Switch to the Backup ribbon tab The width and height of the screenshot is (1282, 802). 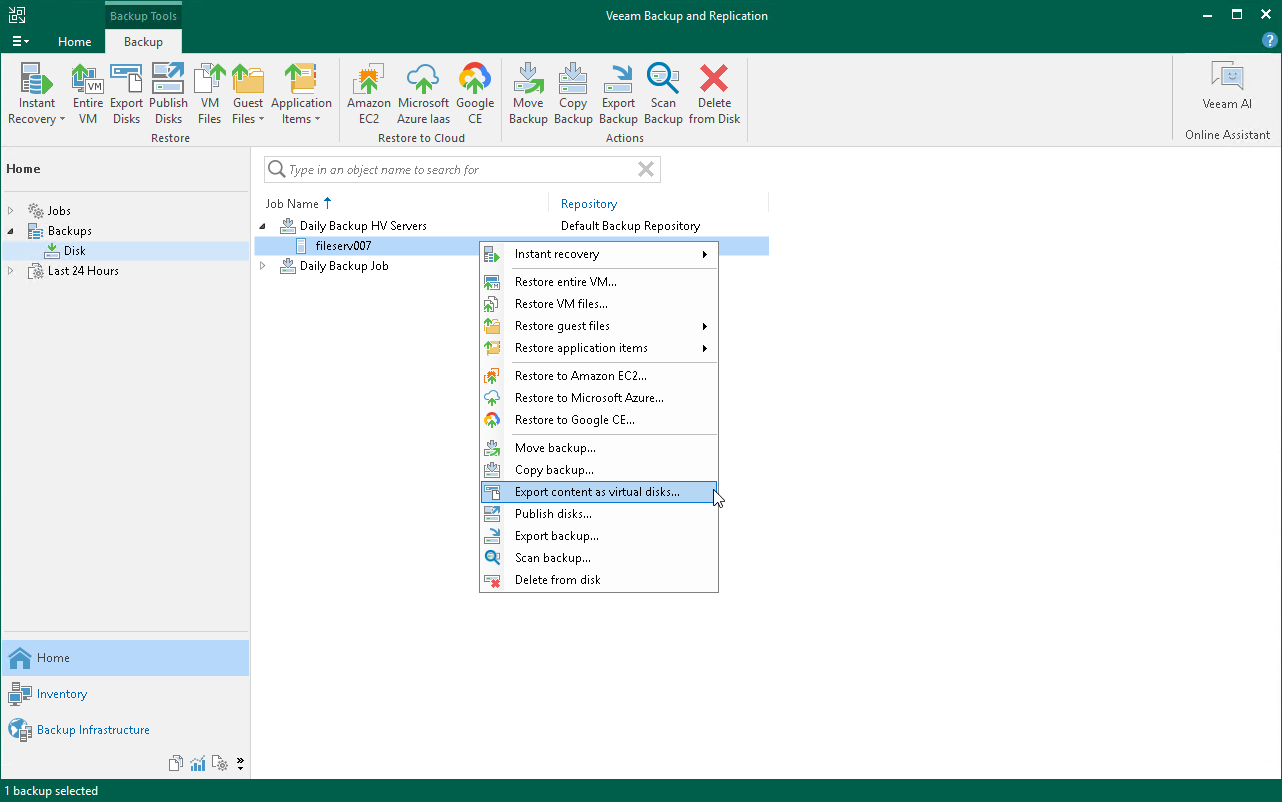click(x=143, y=41)
